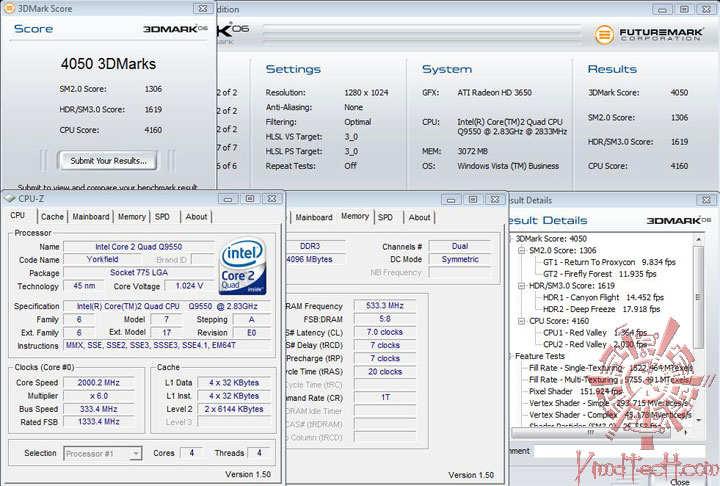Select the Pixel Shader result row
This screenshot has height=486, width=720.
(576, 391)
